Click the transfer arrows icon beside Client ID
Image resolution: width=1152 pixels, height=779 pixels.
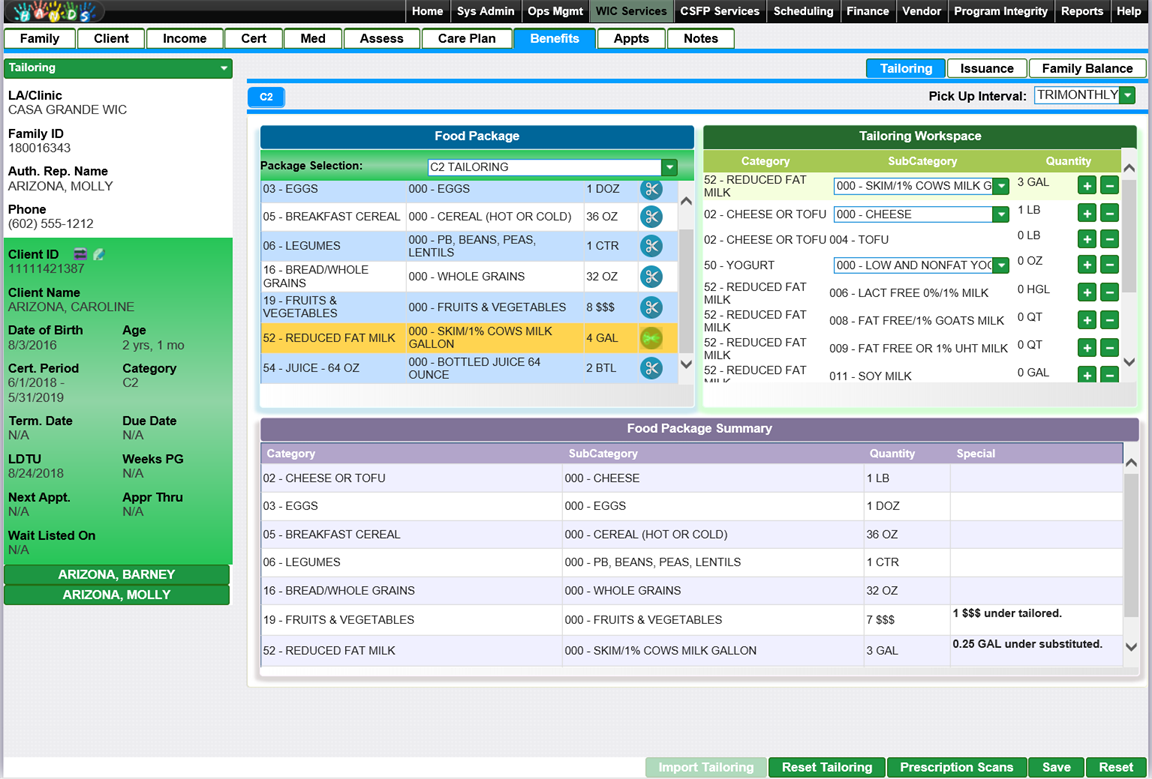80,255
